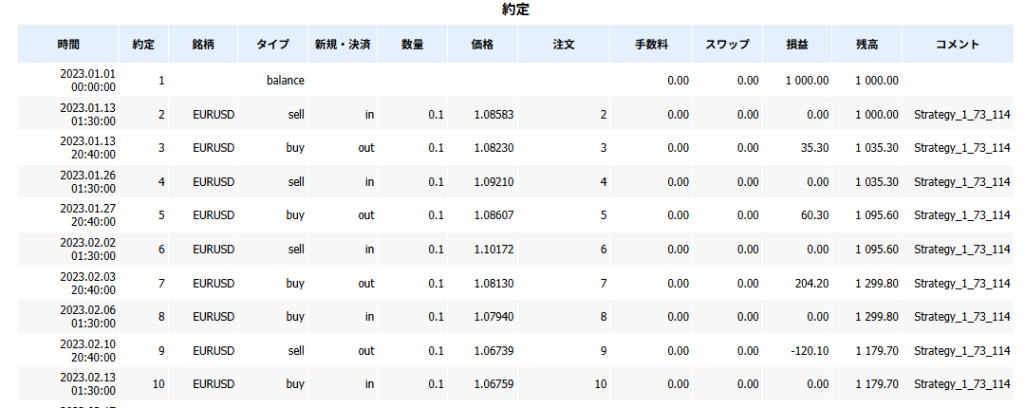Click the 時間 column header
Screen dimensions: 1024x408
tap(69, 45)
